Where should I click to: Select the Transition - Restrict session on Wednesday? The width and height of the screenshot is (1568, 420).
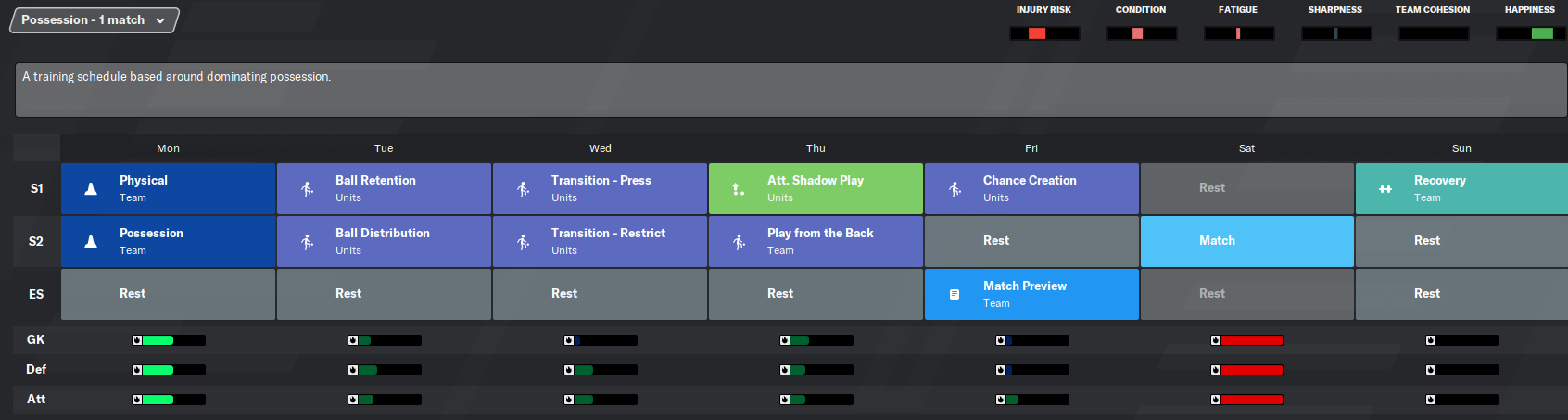point(600,242)
